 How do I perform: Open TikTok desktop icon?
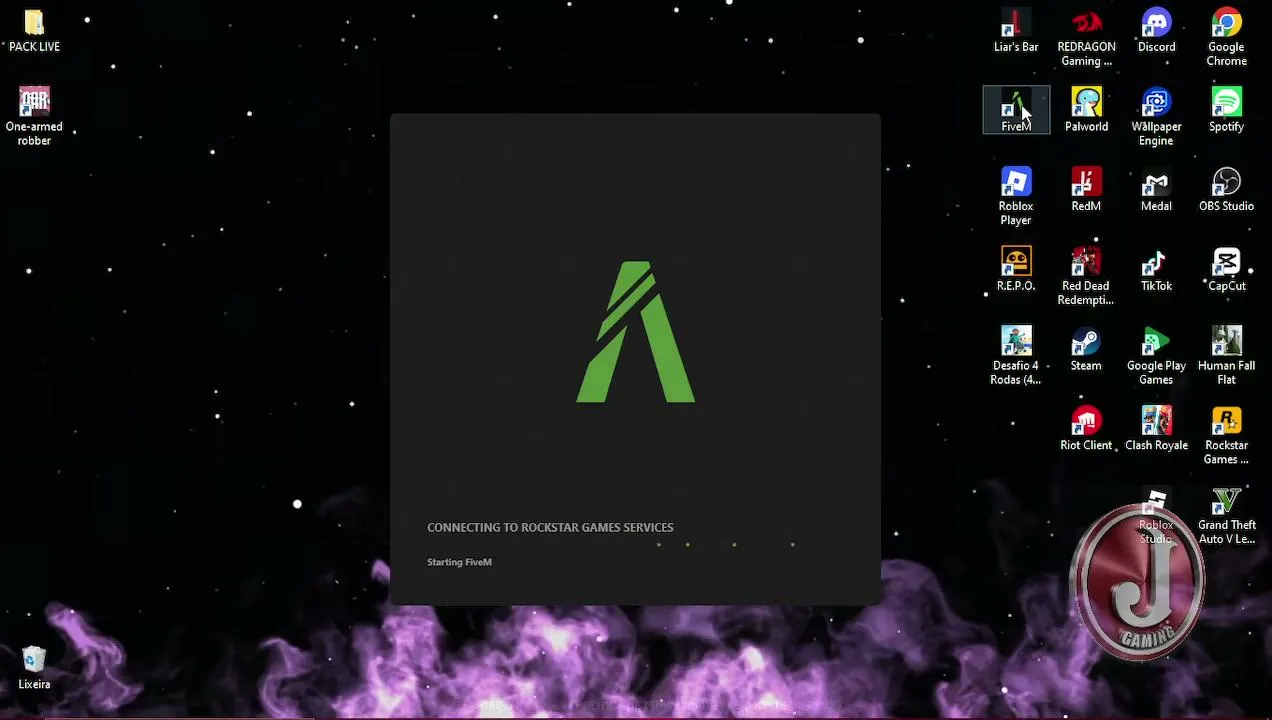1156,270
